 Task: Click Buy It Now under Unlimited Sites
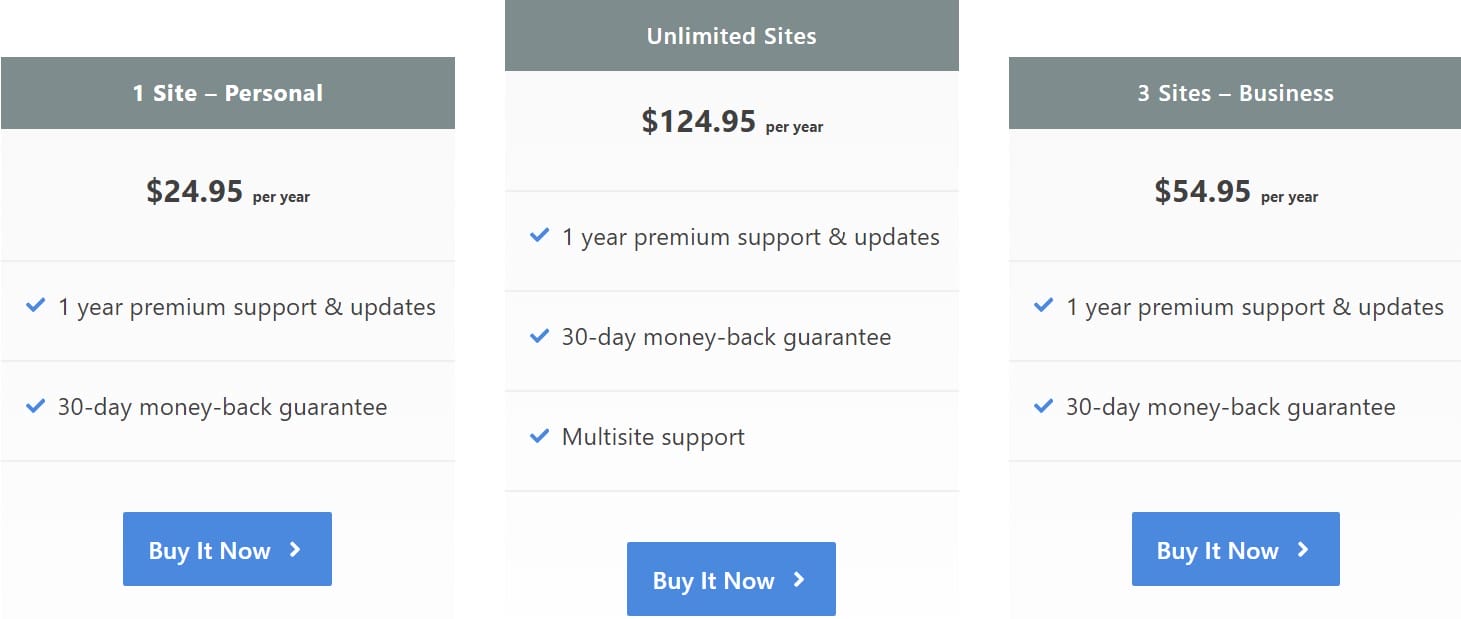tap(731, 579)
